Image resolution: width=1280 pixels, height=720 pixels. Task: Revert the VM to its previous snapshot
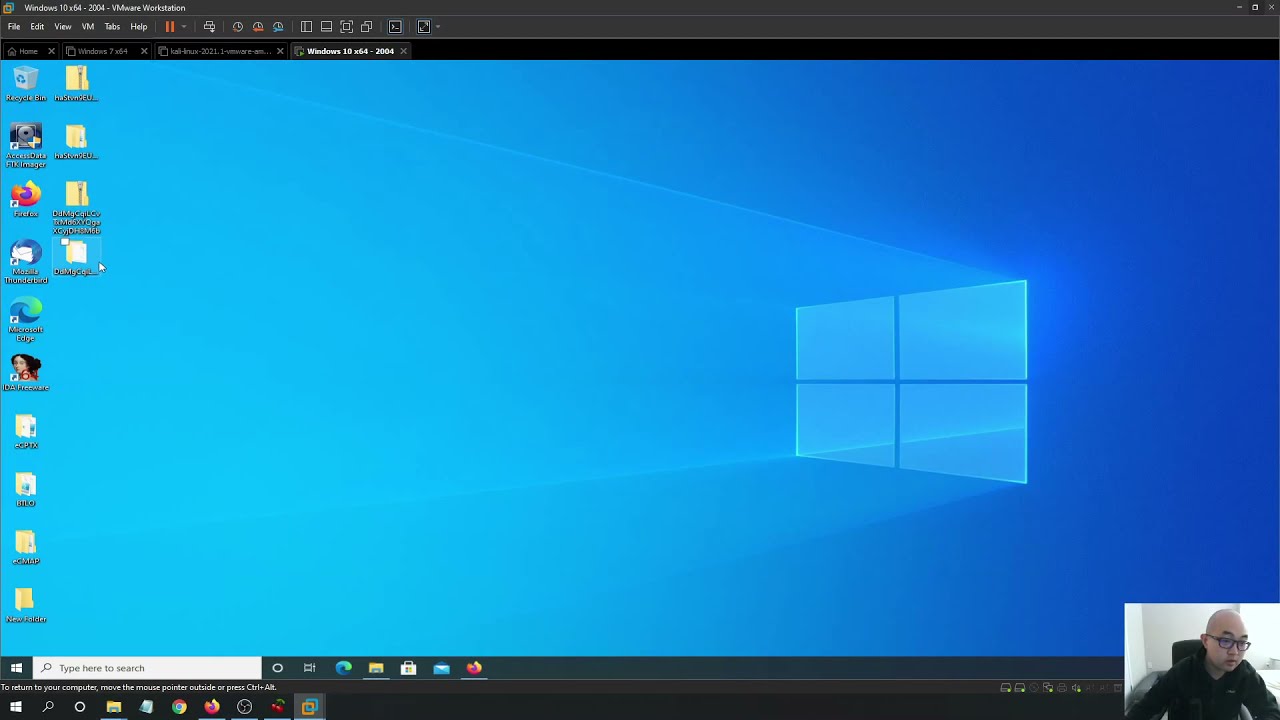[x=258, y=27]
